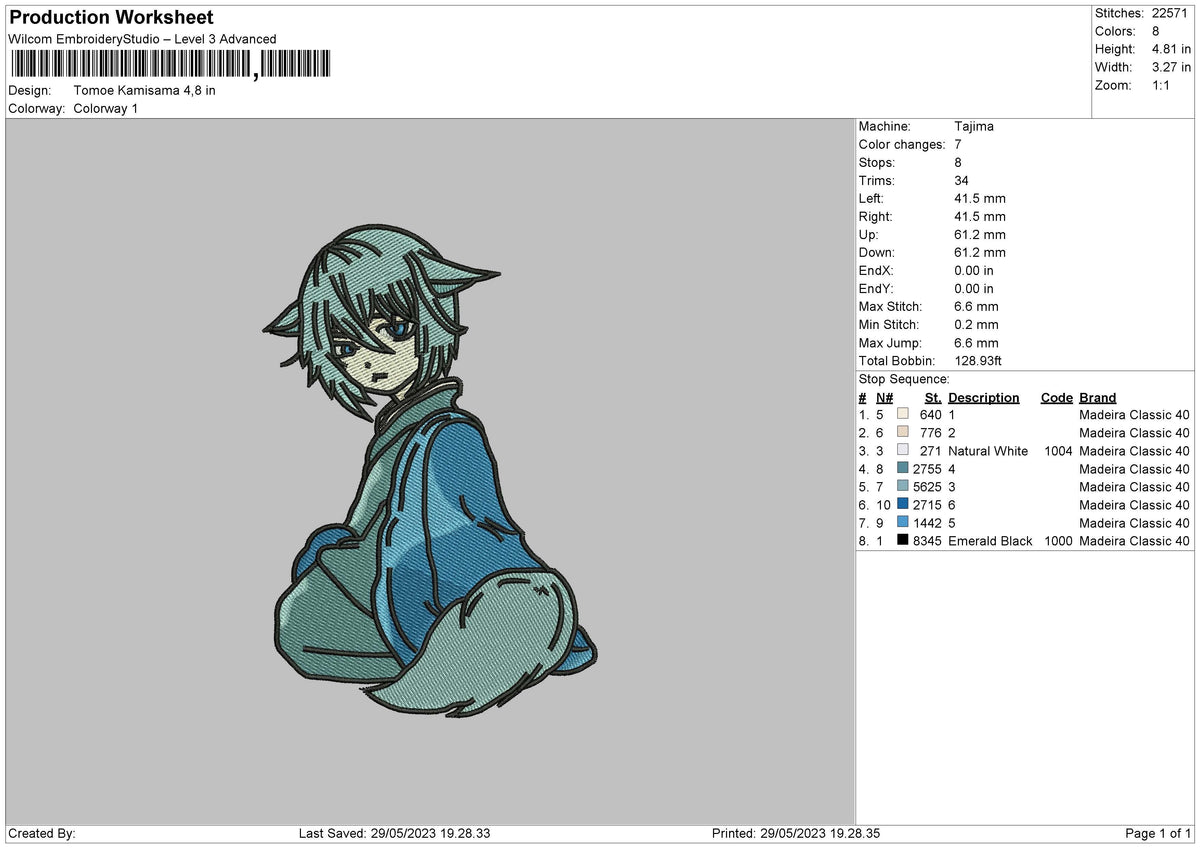Click the swatch with 2715 stitches
The width and height of the screenshot is (1200, 848).
903,504
